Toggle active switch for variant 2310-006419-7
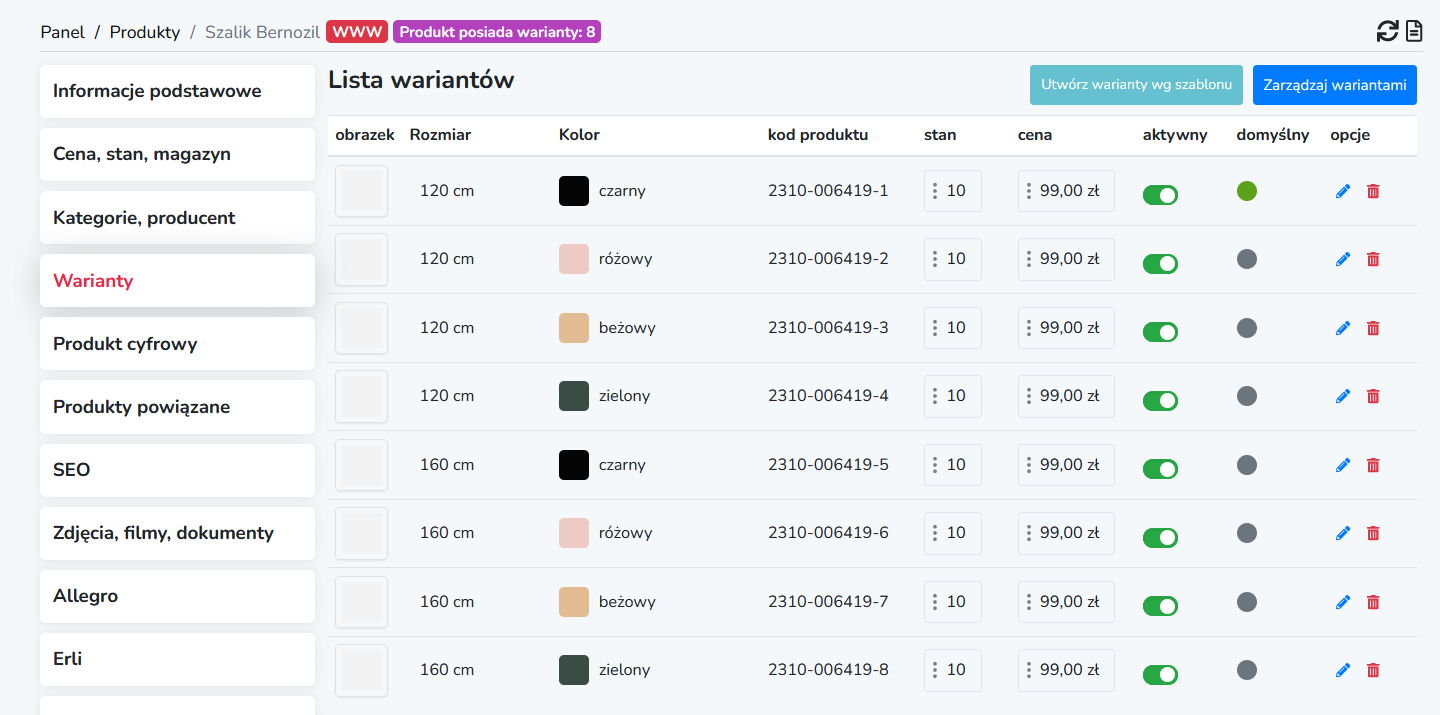This screenshot has height=715, width=1440. pos(1160,606)
